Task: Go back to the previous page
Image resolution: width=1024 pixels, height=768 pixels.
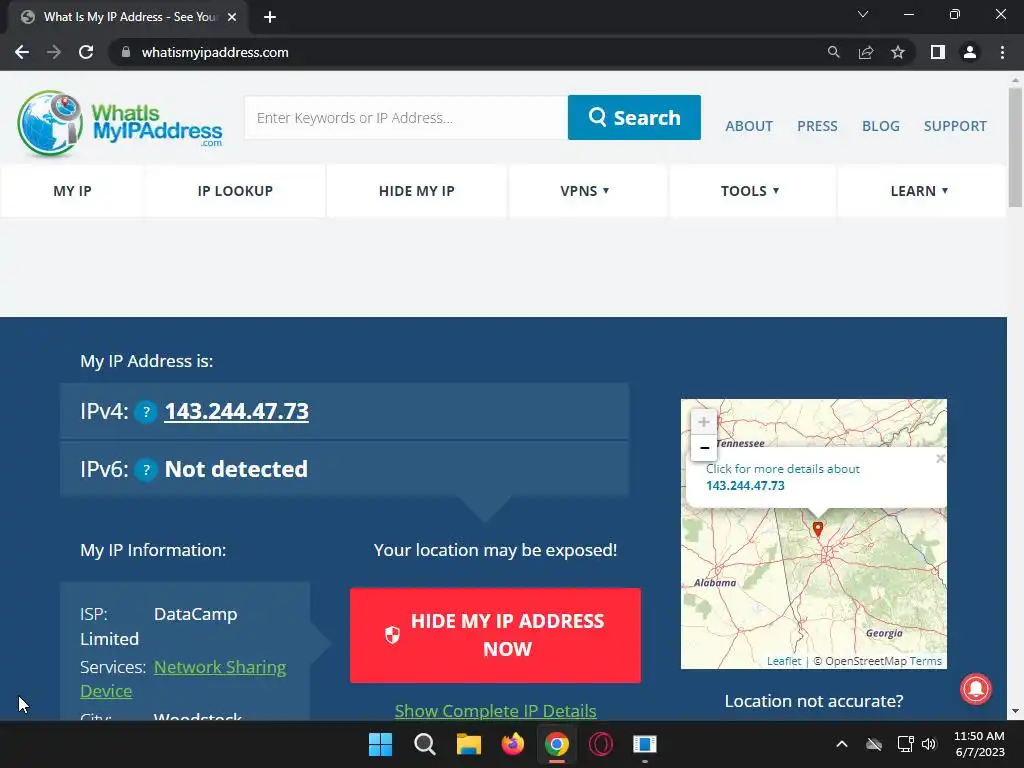Action: click(22, 52)
